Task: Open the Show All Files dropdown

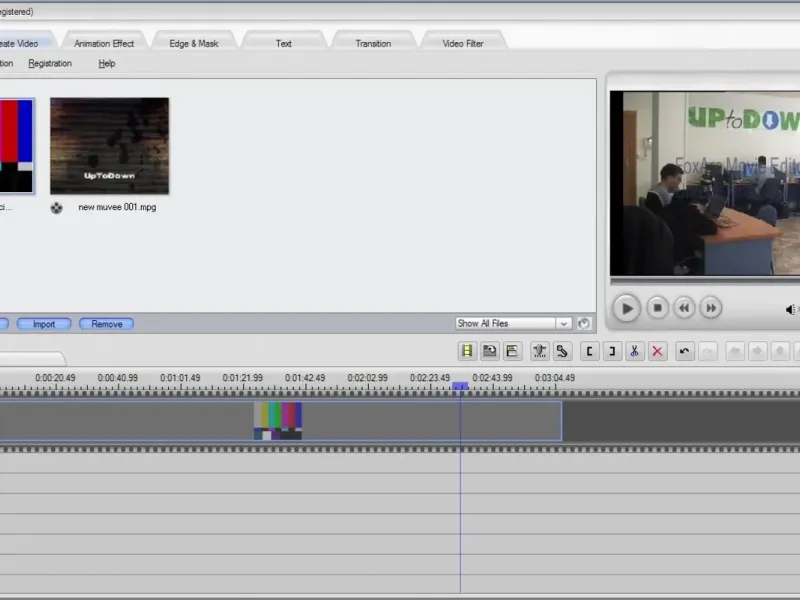Action: tap(564, 323)
